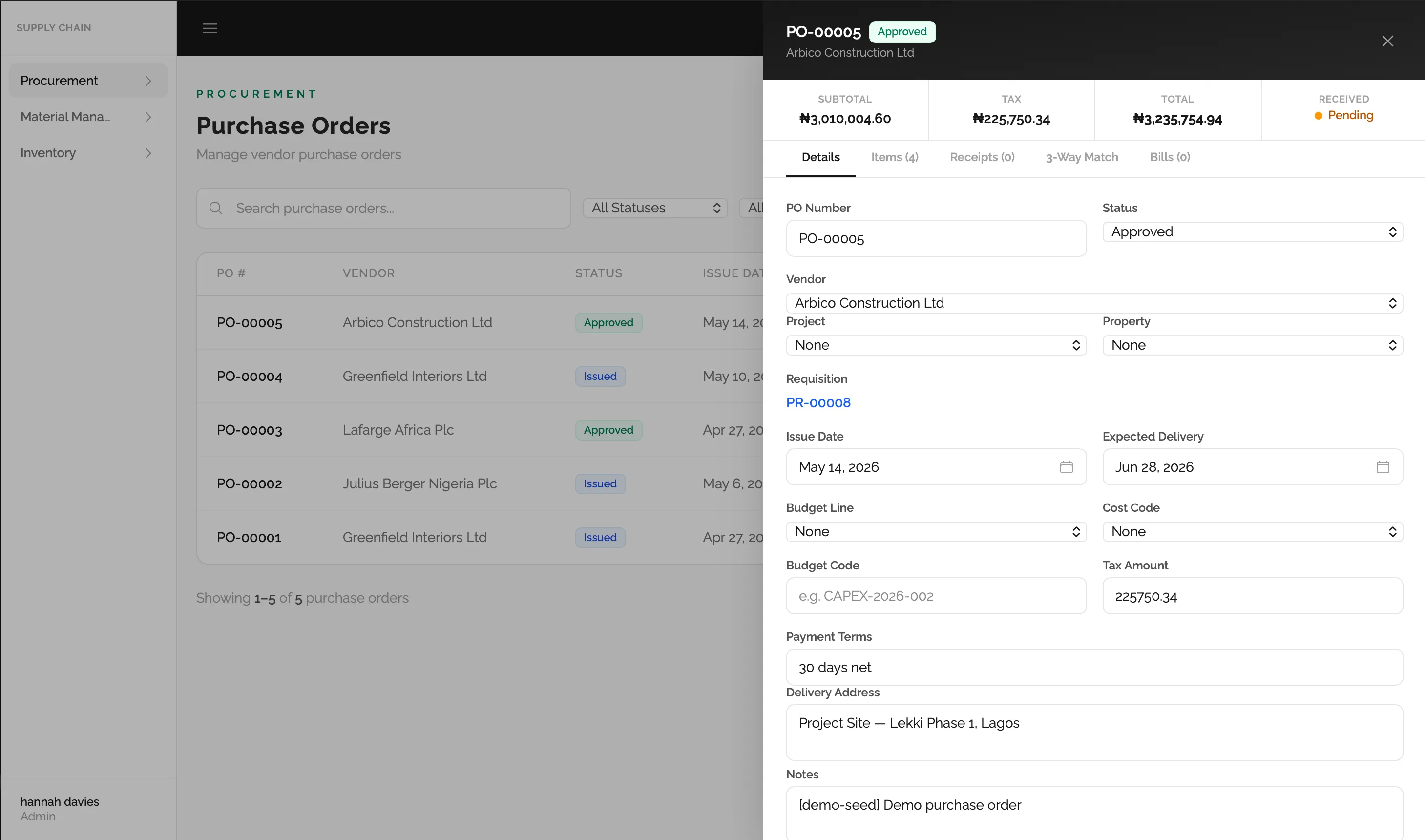Open the Expected Delivery calendar icon
1425x840 pixels.
pyautogui.click(x=1383, y=467)
